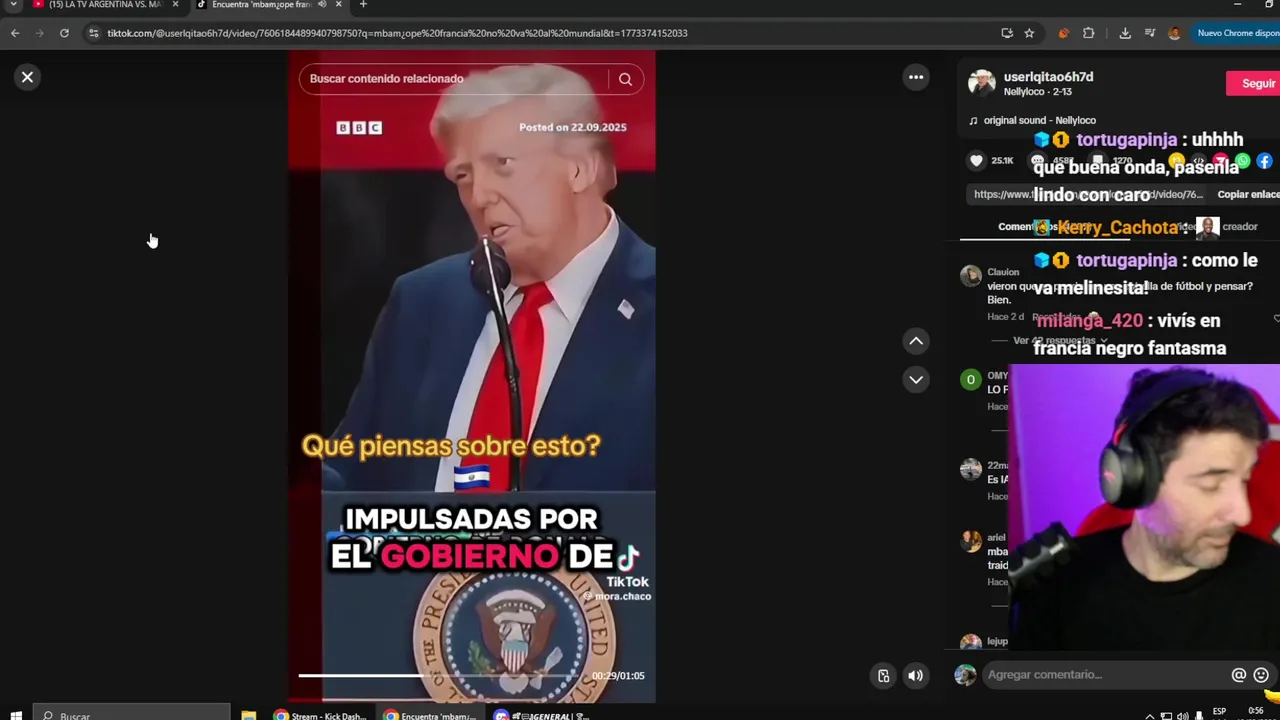Open the emoji picker in comment box

coord(1261,675)
